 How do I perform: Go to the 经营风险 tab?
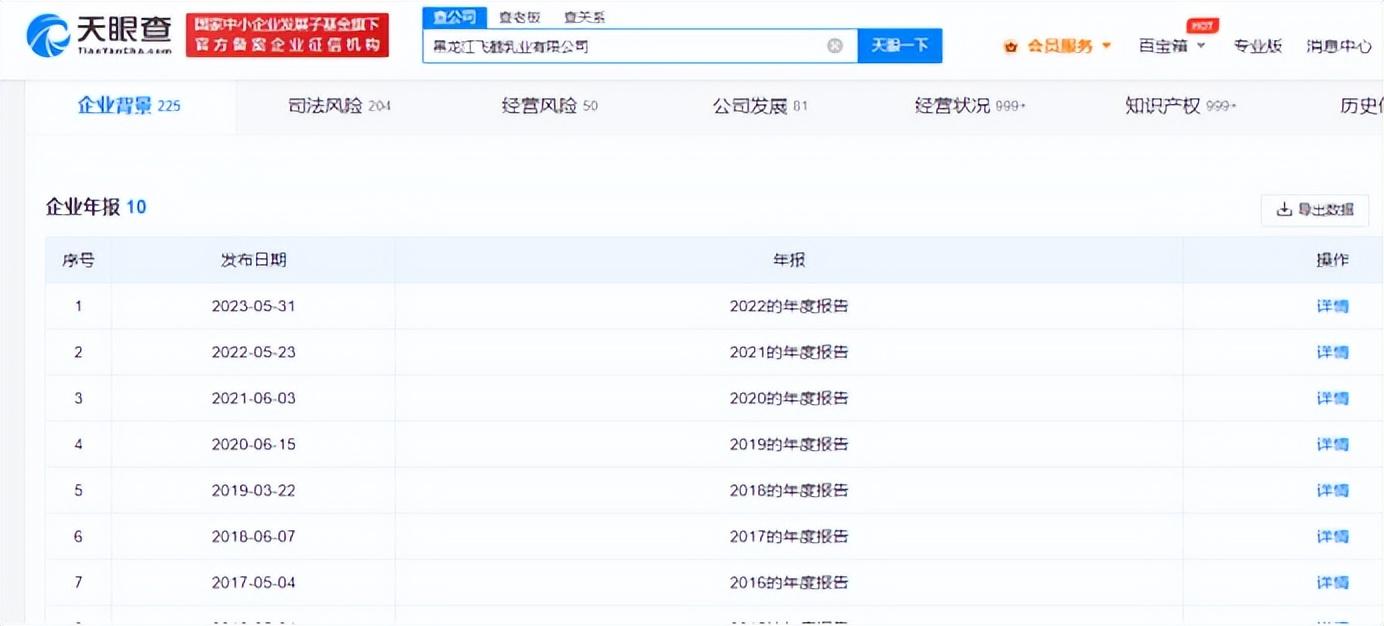[549, 106]
